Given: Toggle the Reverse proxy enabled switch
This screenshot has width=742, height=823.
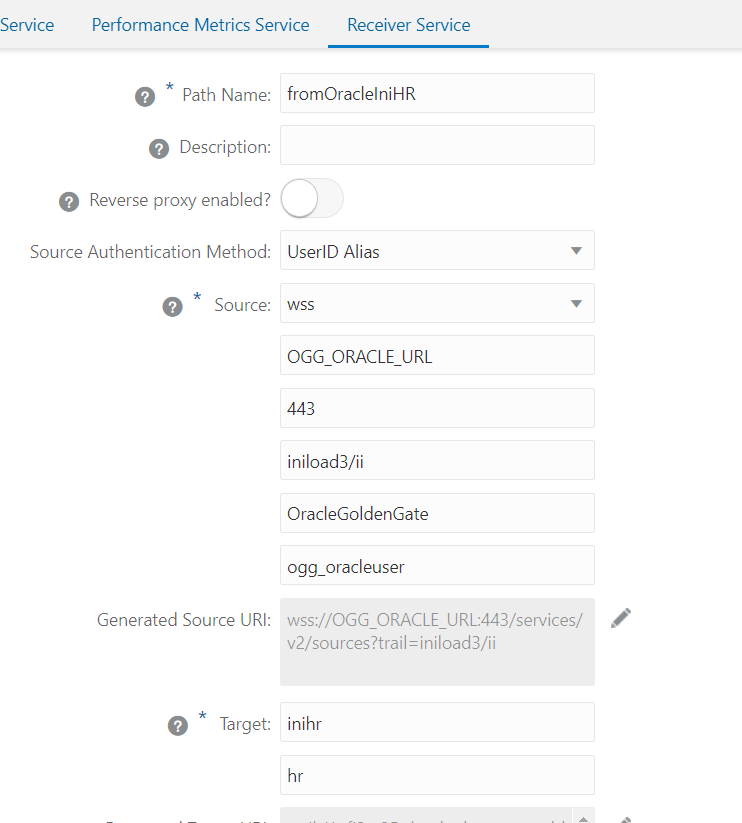Looking at the screenshot, I should pos(311,199).
